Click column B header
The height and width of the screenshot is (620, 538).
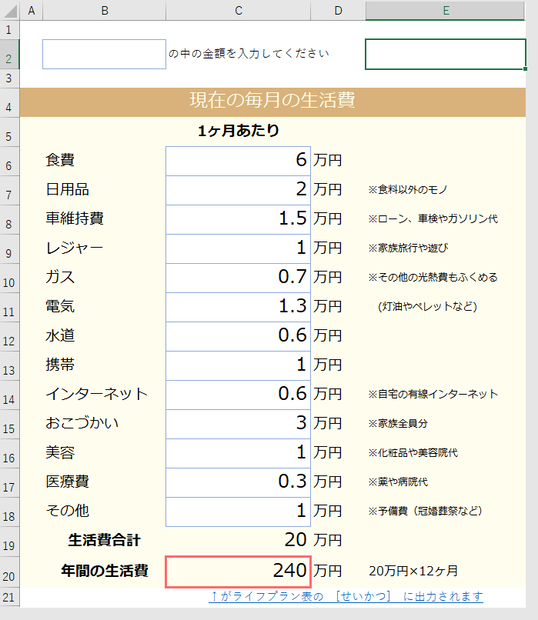(x=104, y=11)
